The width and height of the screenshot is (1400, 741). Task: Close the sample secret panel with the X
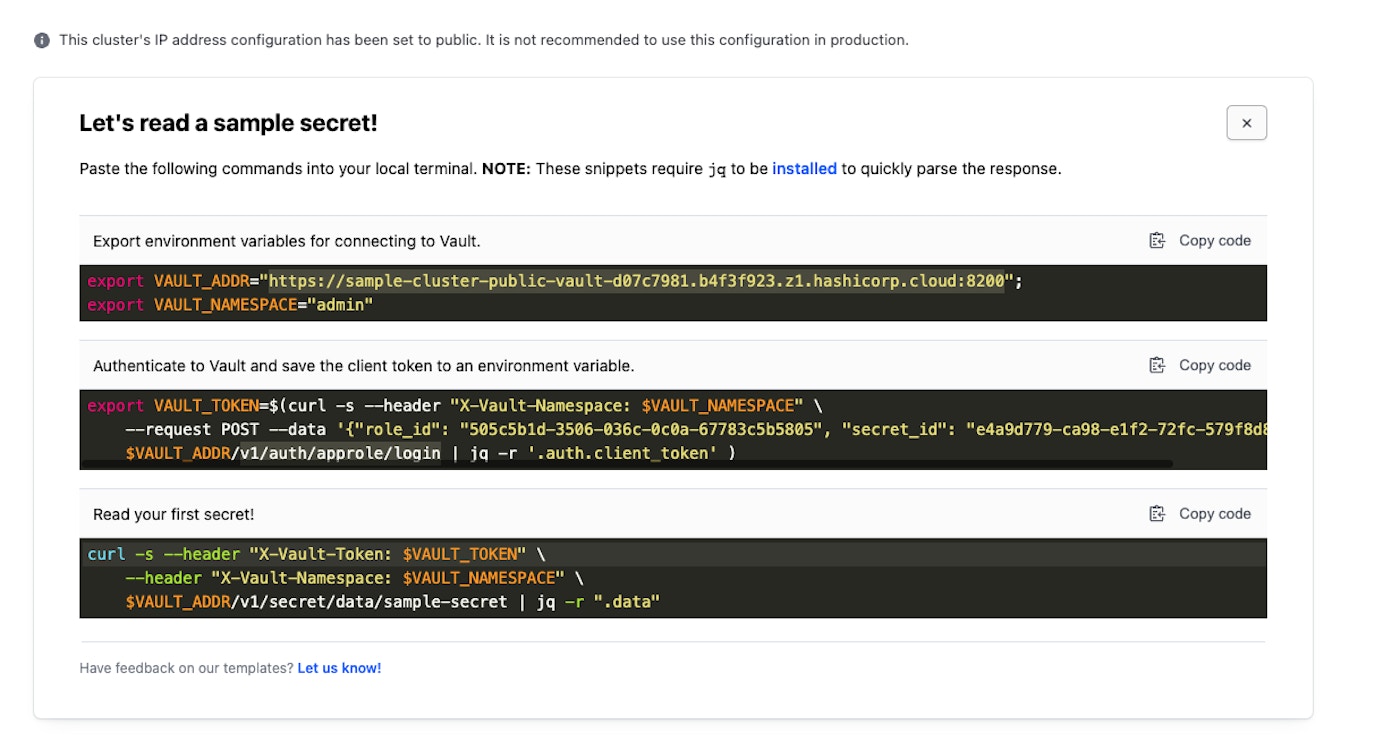1246,123
